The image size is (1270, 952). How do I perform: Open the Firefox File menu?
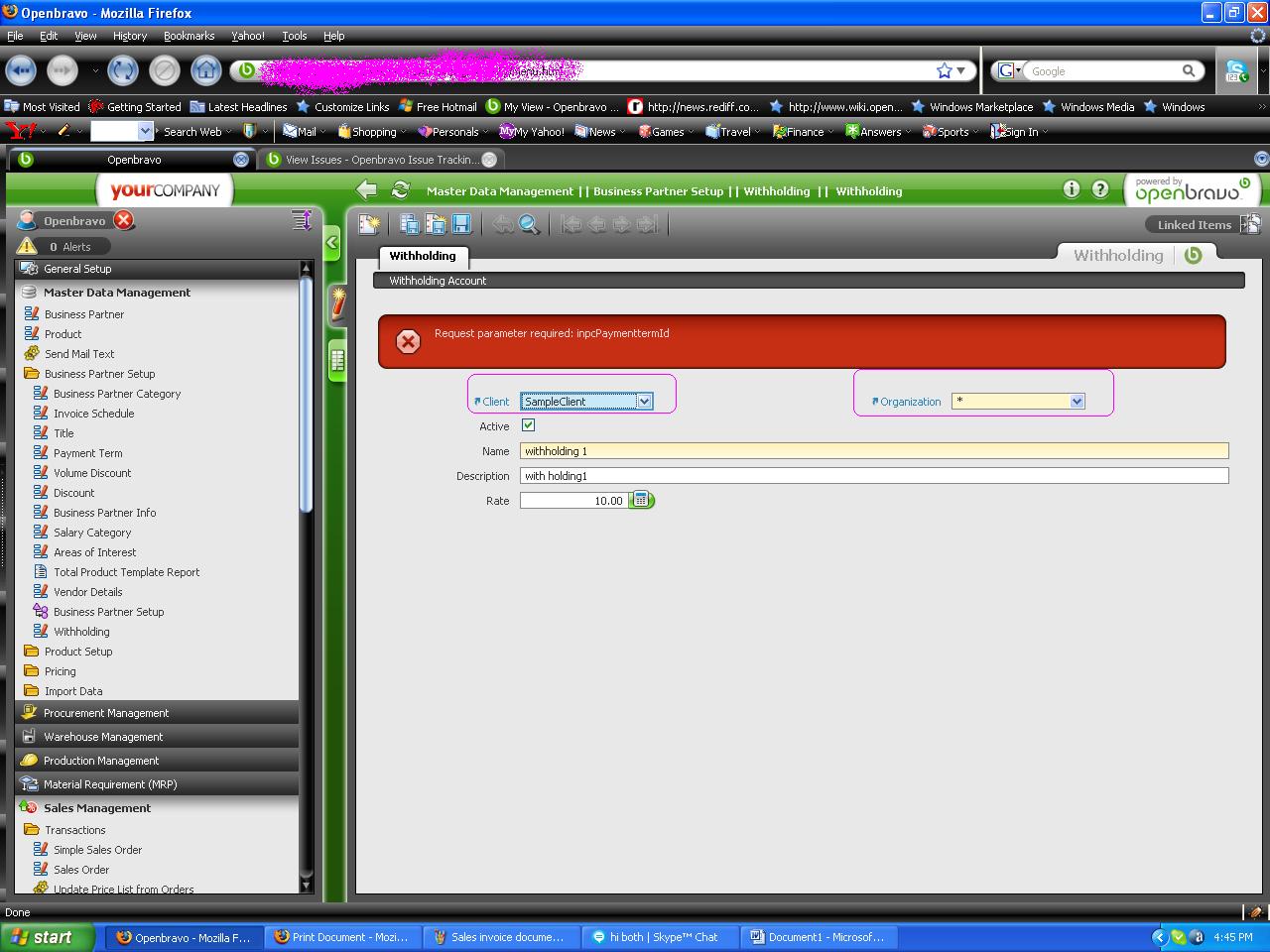(x=15, y=36)
